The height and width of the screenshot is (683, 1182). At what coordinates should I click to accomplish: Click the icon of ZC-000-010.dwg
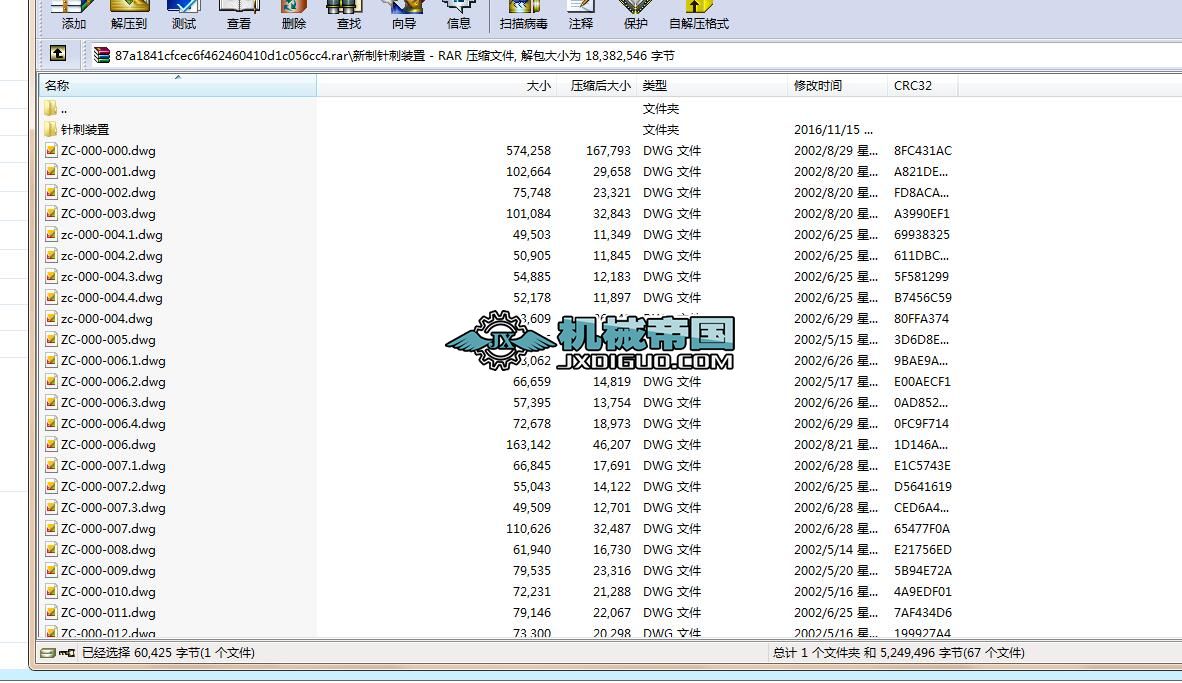(x=51, y=591)
